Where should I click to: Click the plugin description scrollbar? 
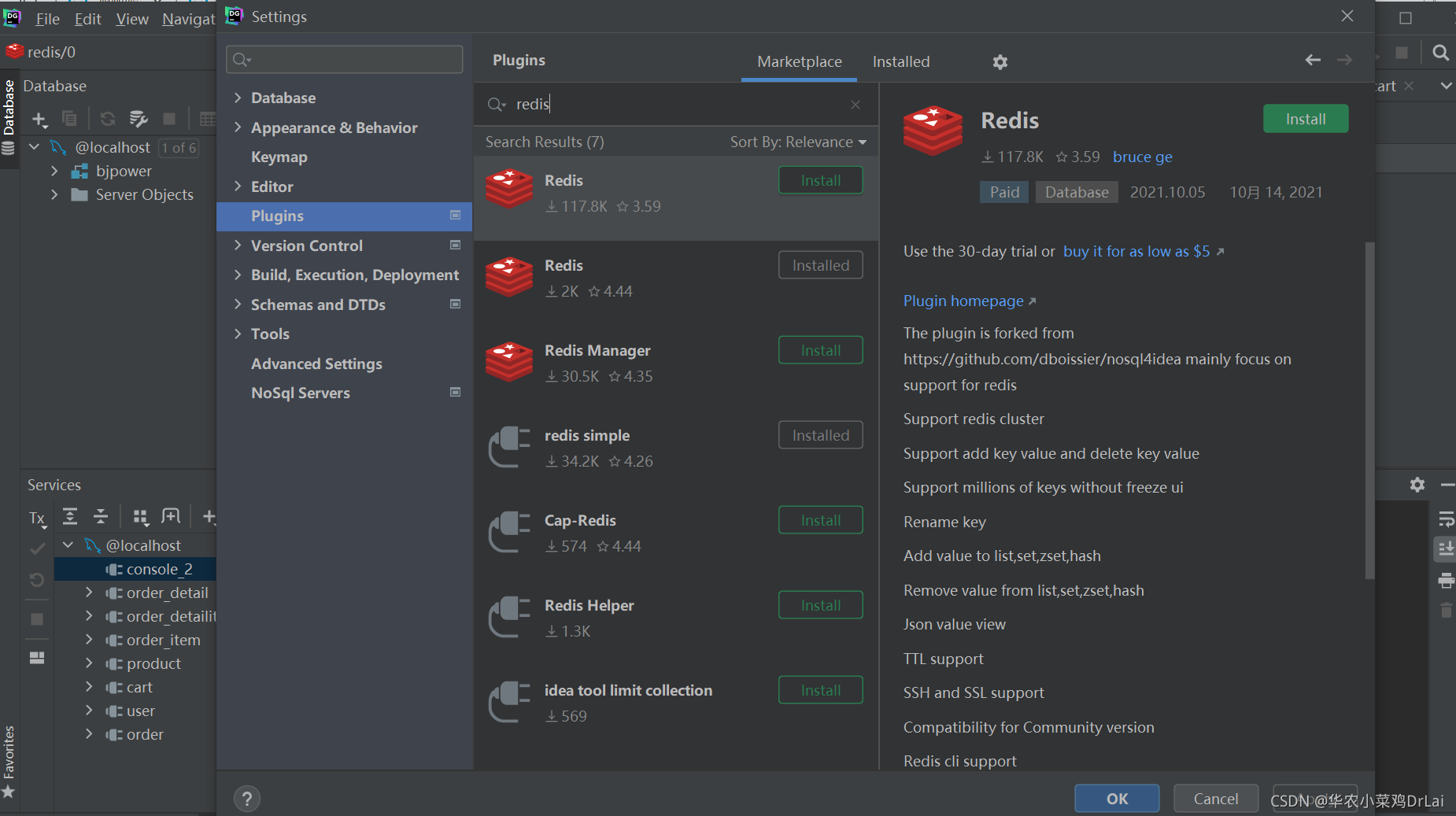[x=1369, y=409]
